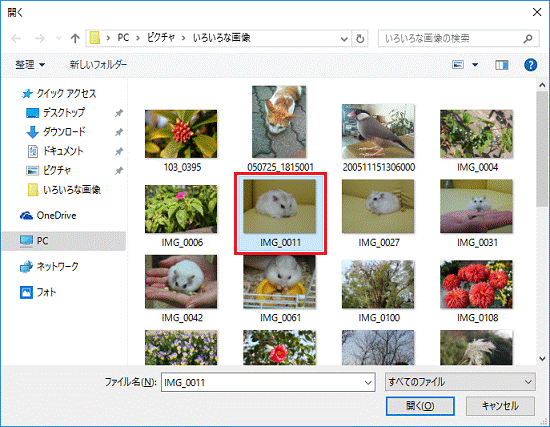Screen dimensions: 550x427
Task: Select the bare branches thumbnail in bottom row
Action: (x=378, y=347)
